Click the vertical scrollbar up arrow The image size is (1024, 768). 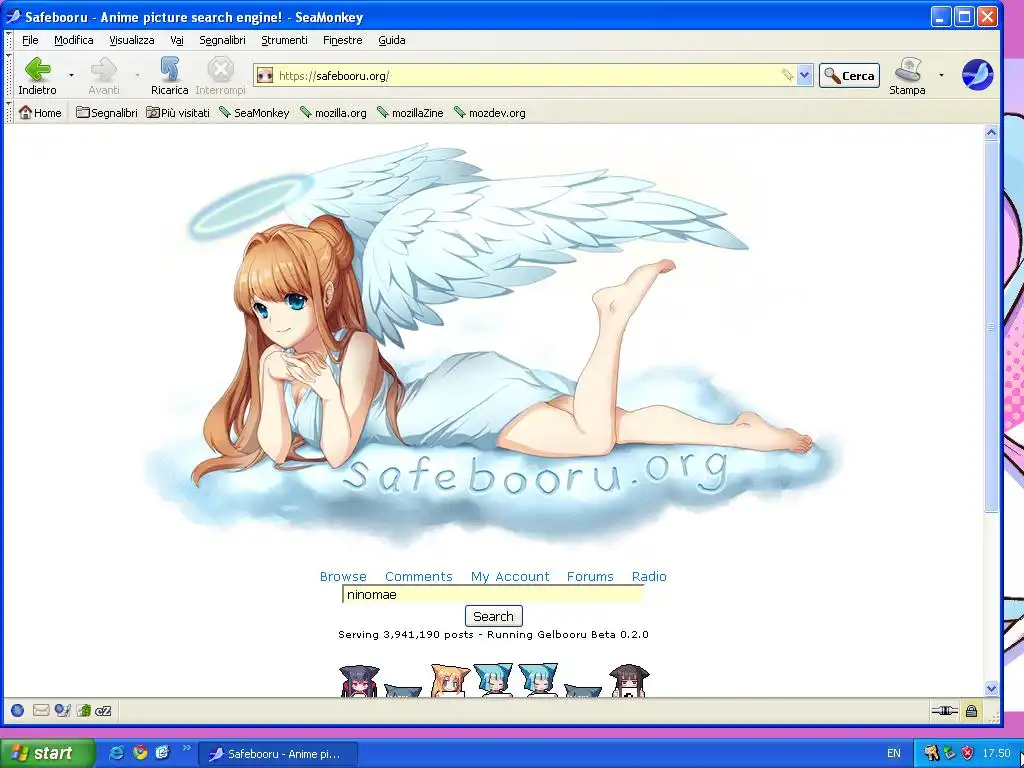(991, 133)
